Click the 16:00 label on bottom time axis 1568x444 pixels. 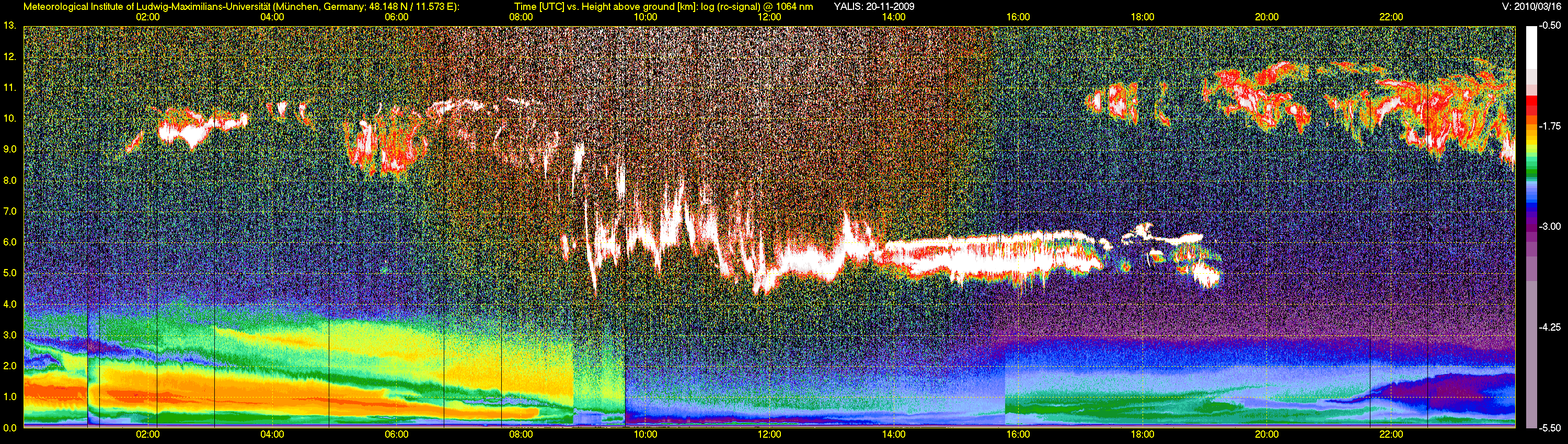[x=1018, y=435]
